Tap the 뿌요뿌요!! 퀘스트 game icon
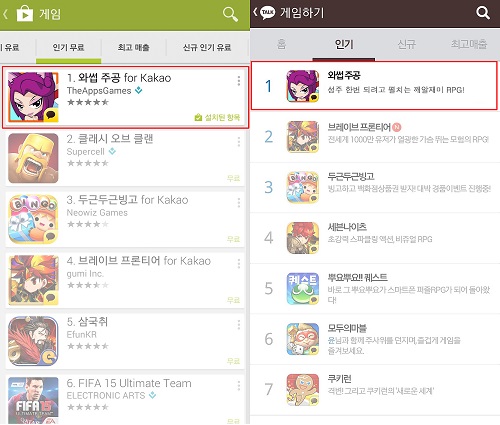The width and height of the screenshot is (500, 425). point(303,288)
